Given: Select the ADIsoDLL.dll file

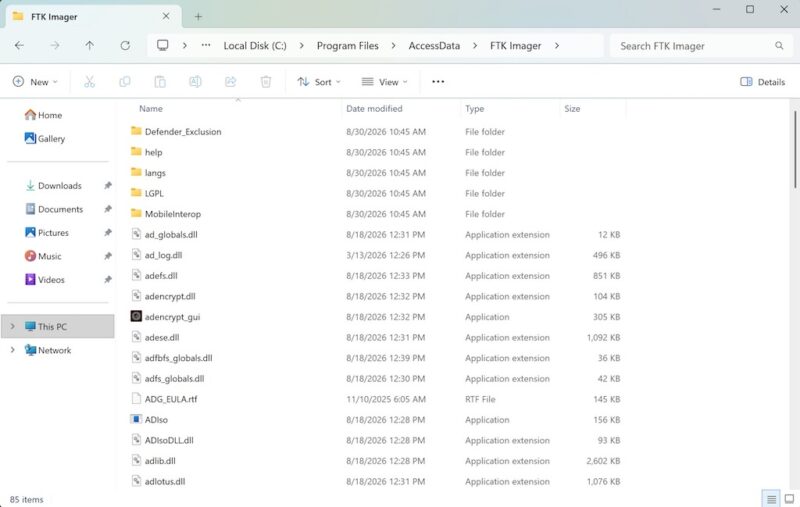Looking at the screenshot, I should [x=169, y=440].
